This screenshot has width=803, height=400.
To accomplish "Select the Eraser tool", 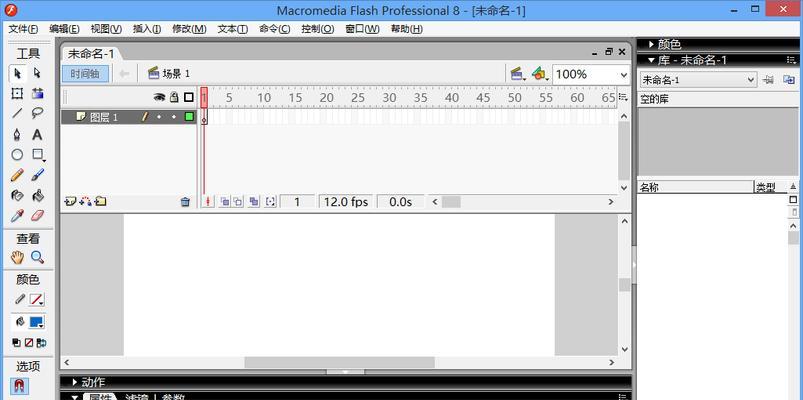I will click(x=37, y=216).
